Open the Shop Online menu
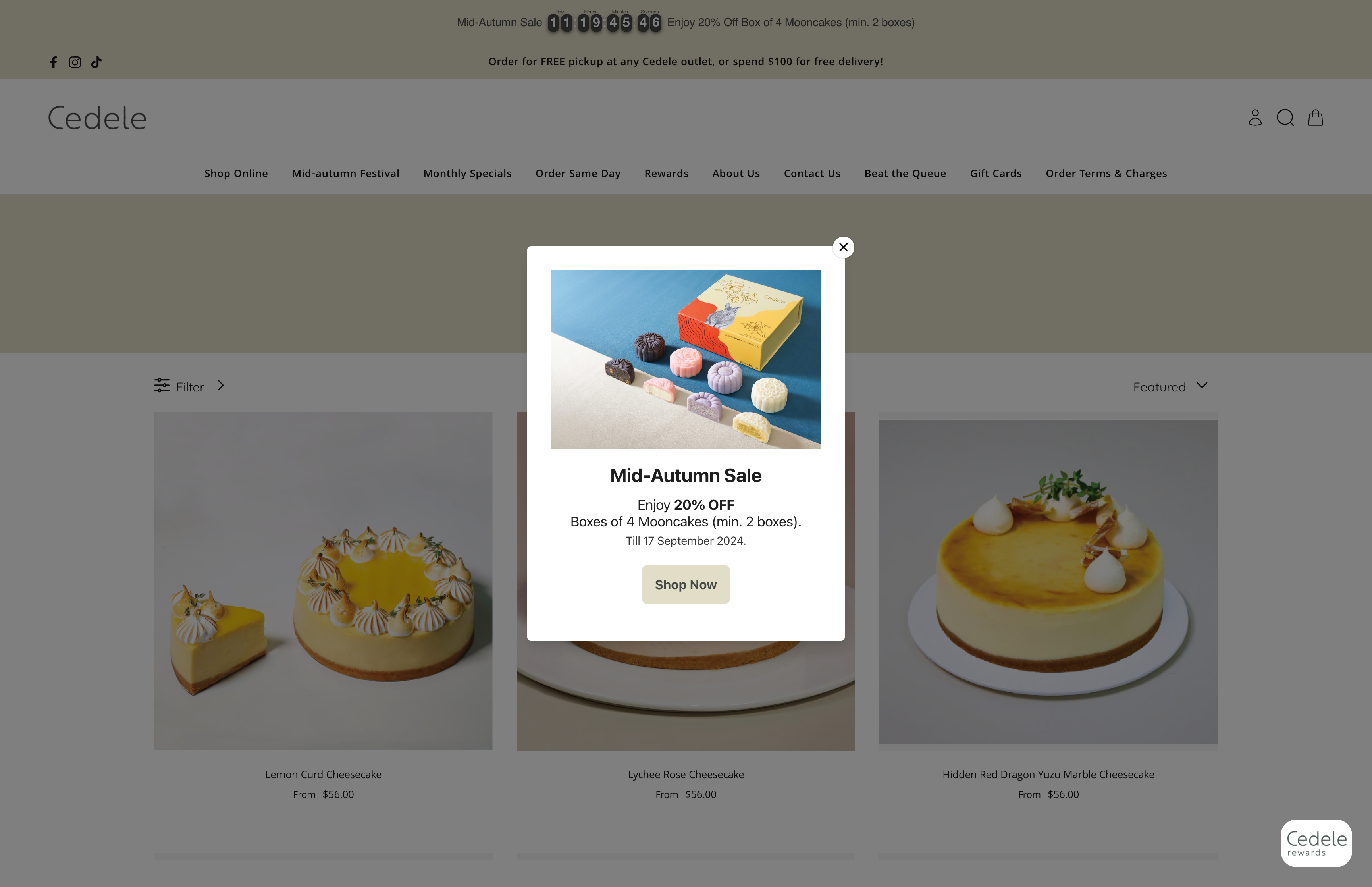1372x887 pixels. click(x=236, y=174)
